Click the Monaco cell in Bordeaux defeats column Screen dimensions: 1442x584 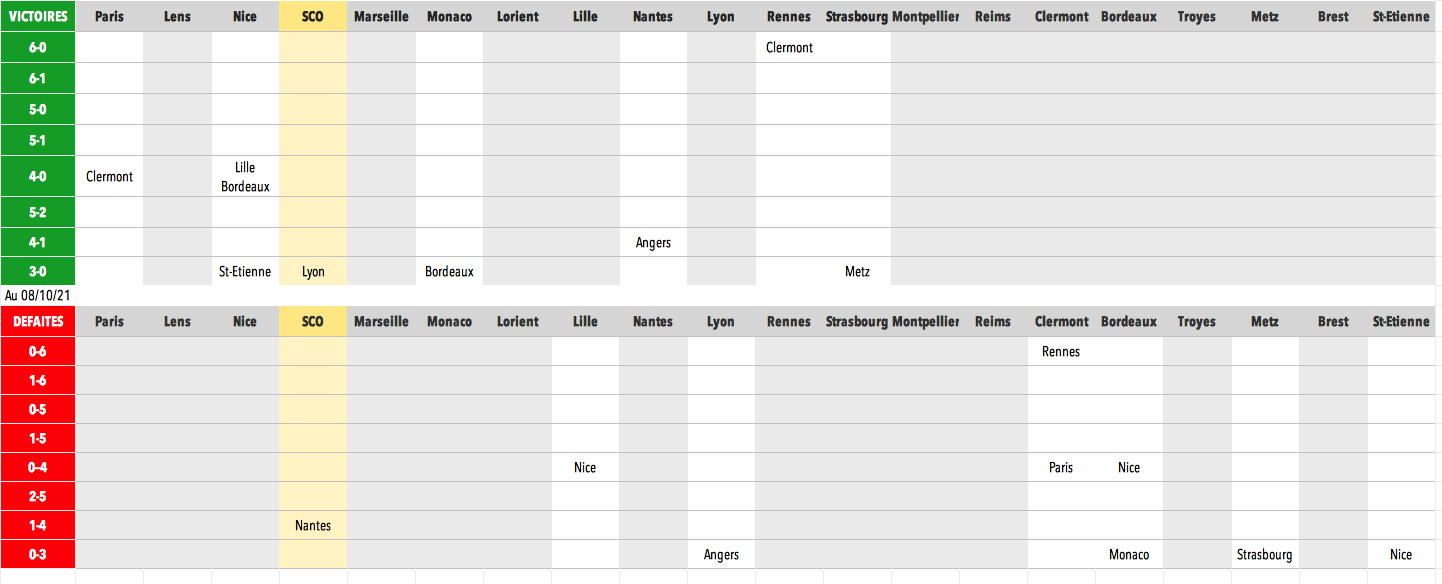[x=1129, y=554]
